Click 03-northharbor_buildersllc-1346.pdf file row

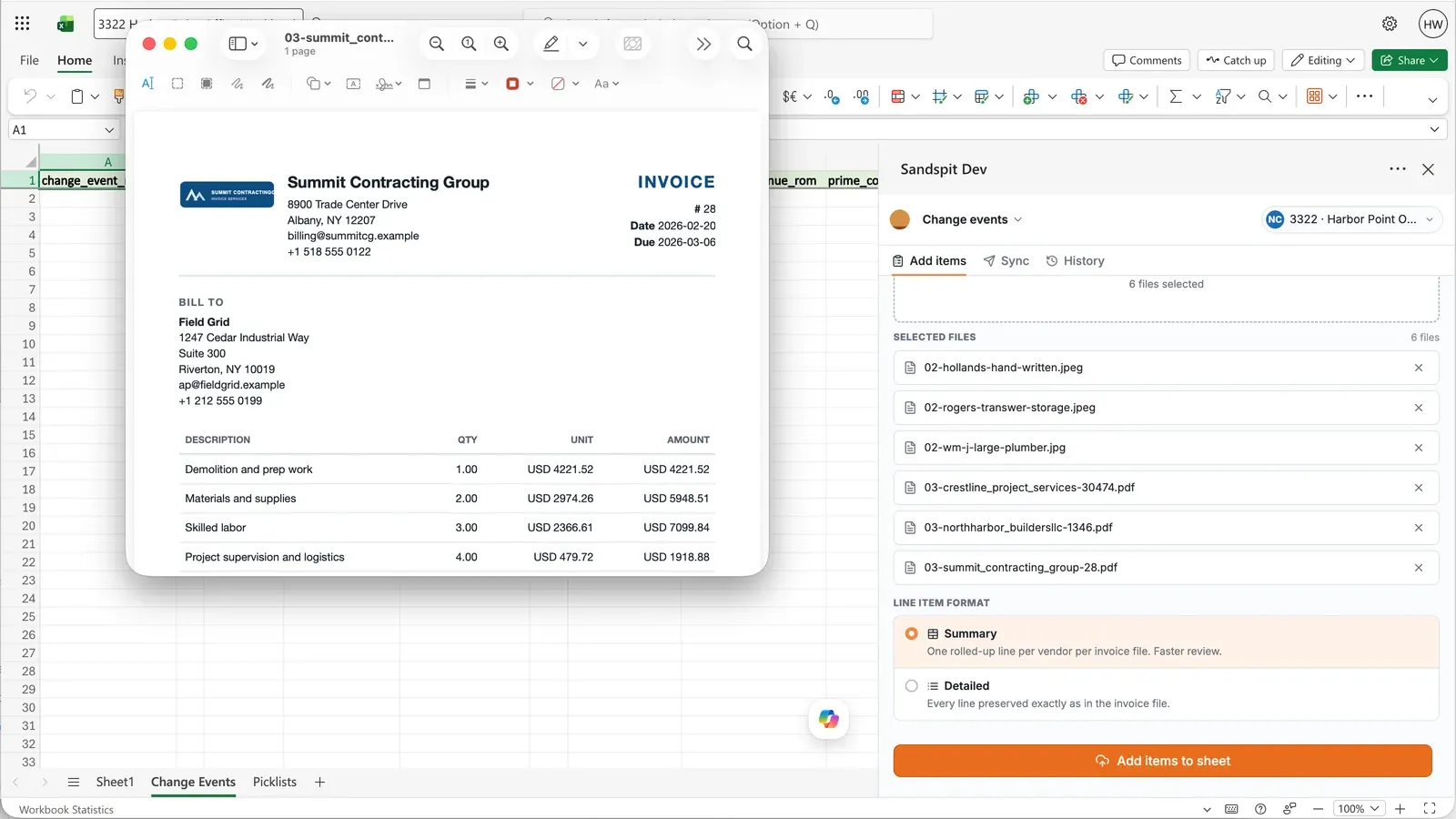coord(1166,528)
